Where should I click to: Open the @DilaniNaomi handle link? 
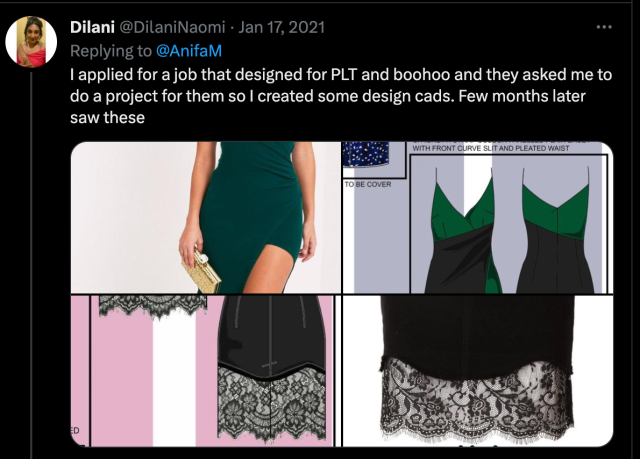tap(172, 27)
